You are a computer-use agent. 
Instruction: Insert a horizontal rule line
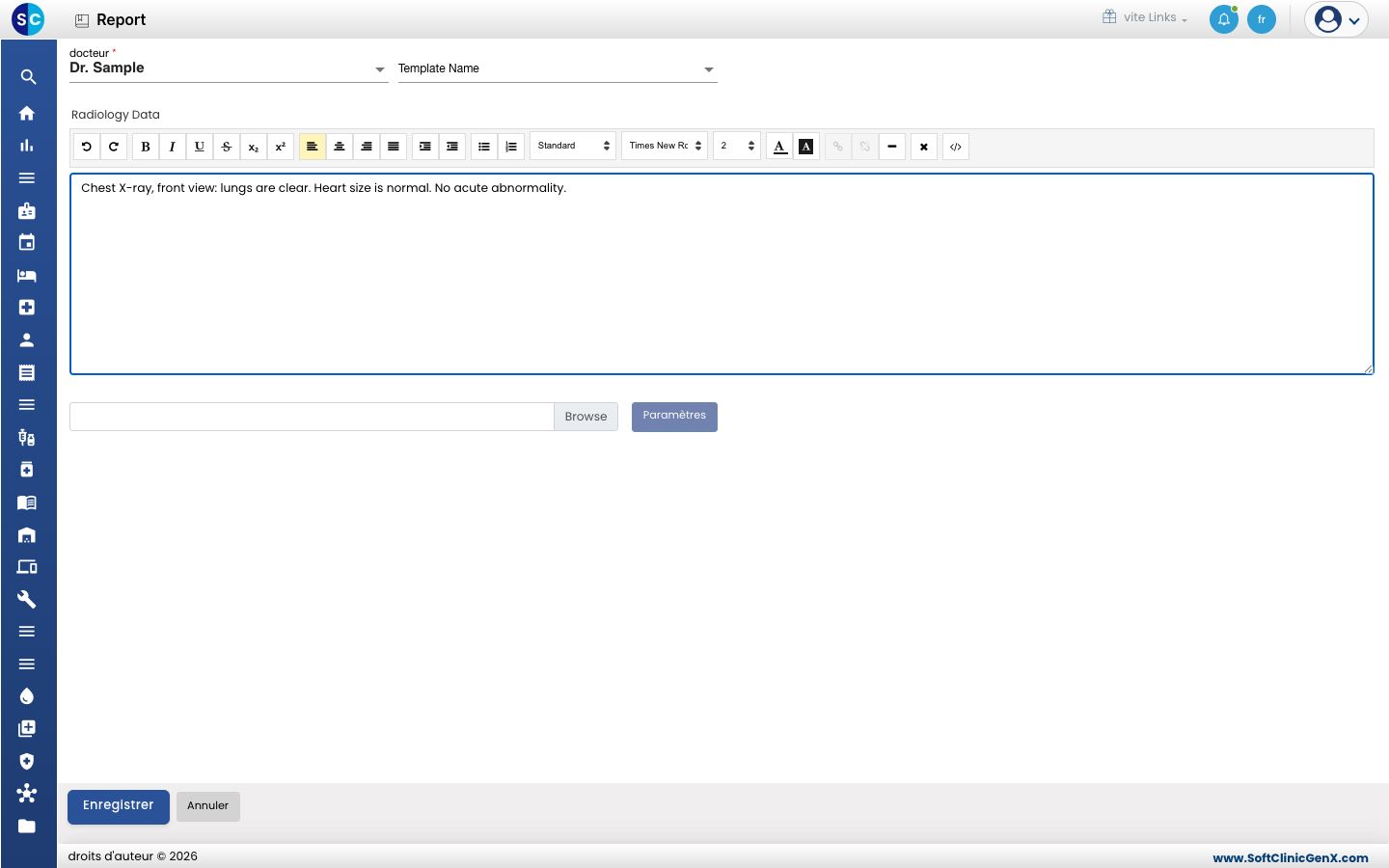coord(892,147)
